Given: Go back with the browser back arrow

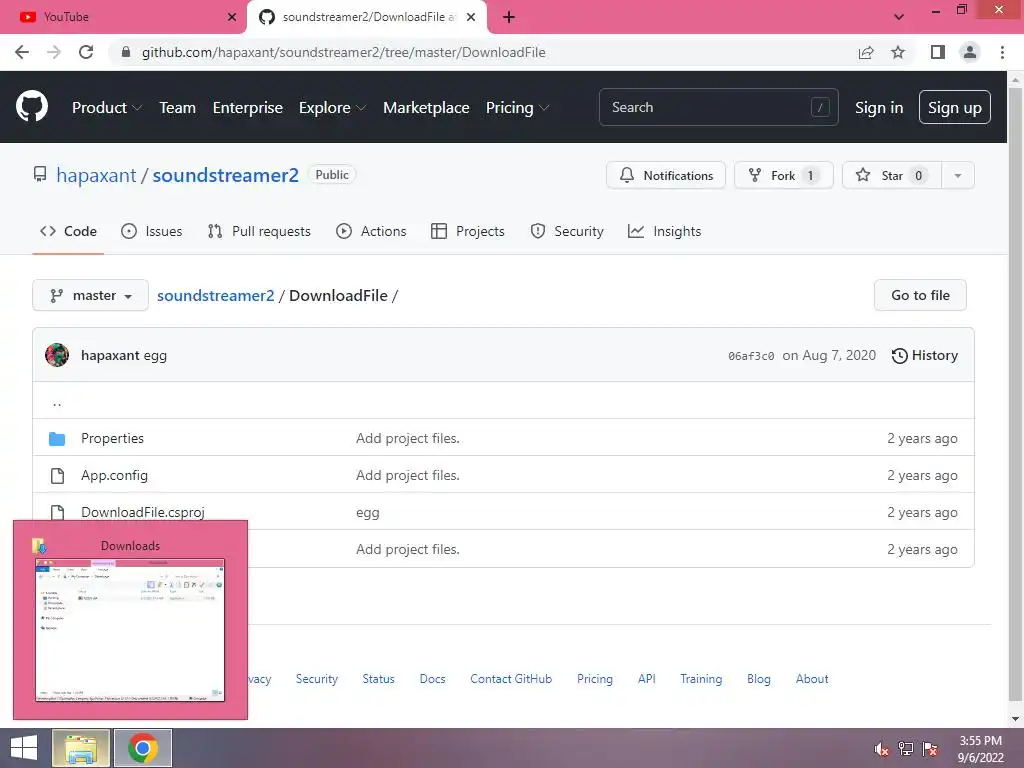Looking at the screenshot, I should [x=22, y=52].
